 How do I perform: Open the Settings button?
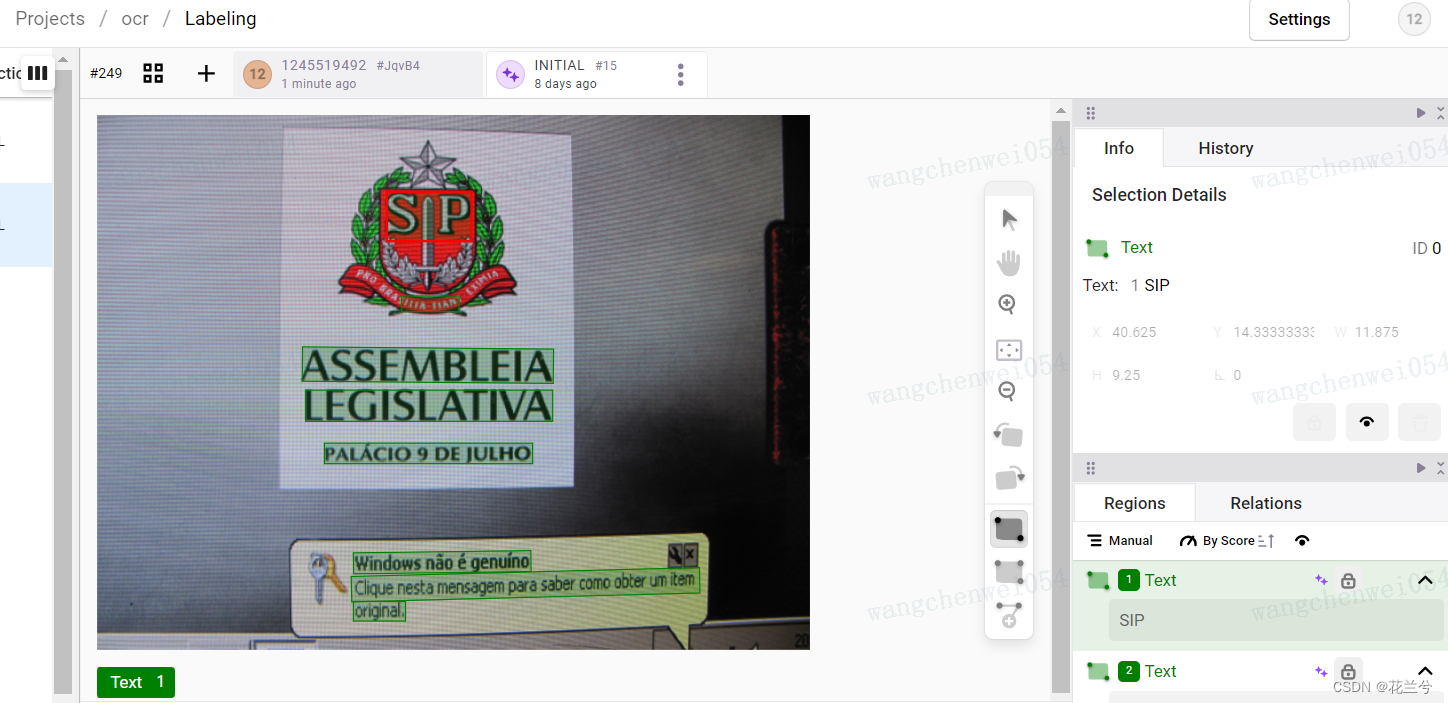coord(1299,19)
